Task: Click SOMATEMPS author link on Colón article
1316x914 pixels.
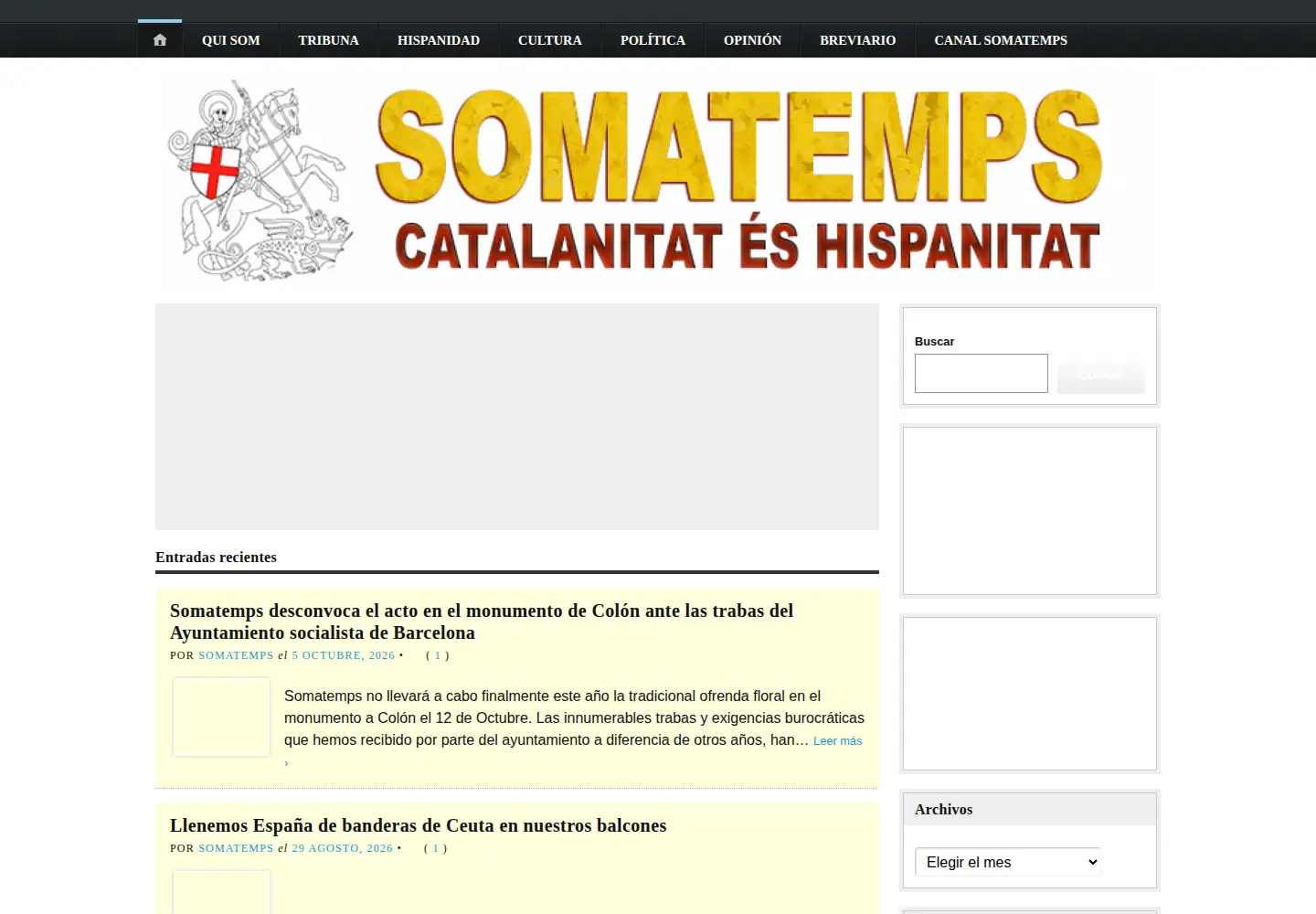Action: point(236,655)
